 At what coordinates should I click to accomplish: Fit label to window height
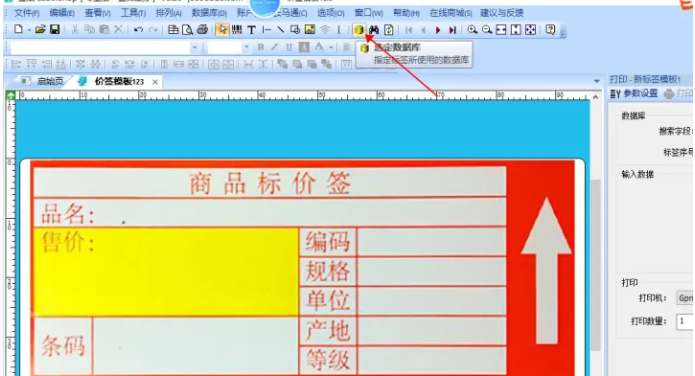click(515, 30)
